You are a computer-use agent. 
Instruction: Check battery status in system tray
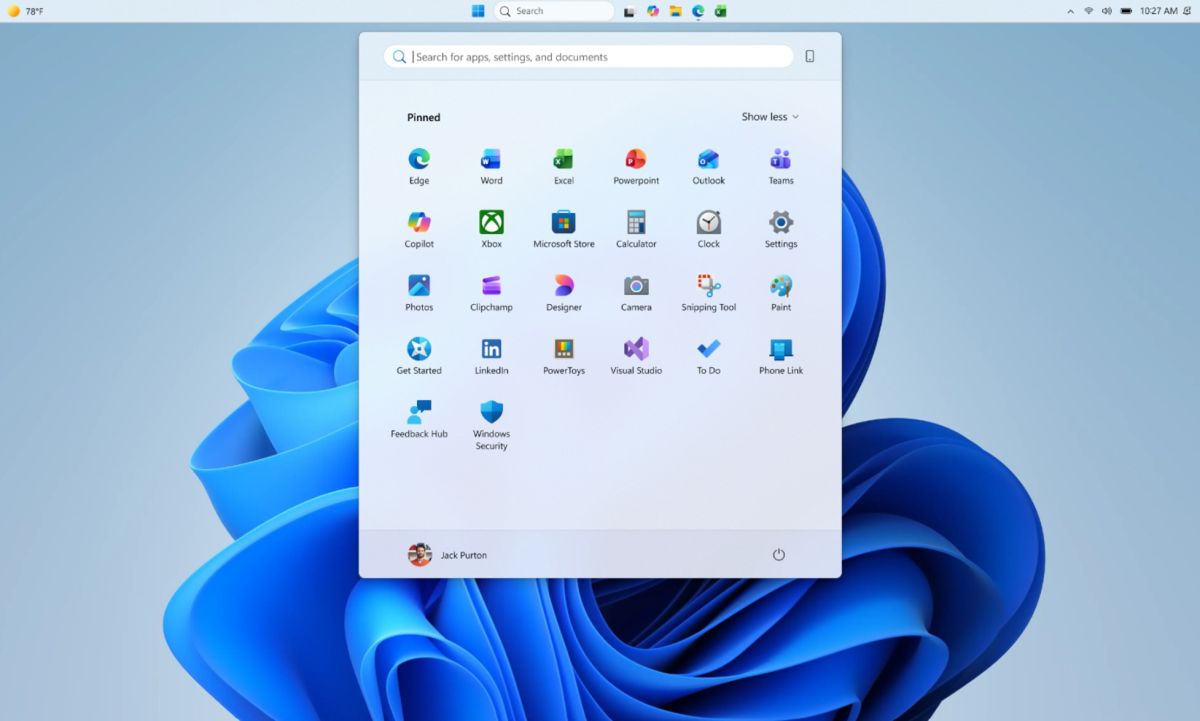(x=1126, y=11)
